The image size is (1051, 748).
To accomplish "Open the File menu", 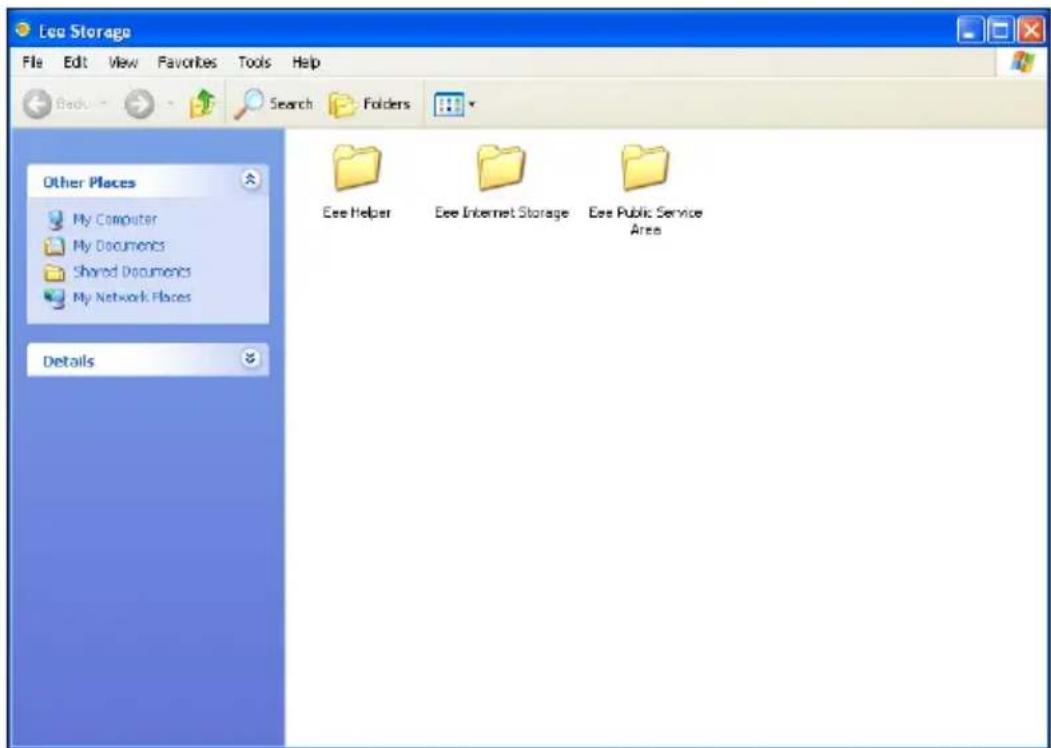I will point(32,63).
